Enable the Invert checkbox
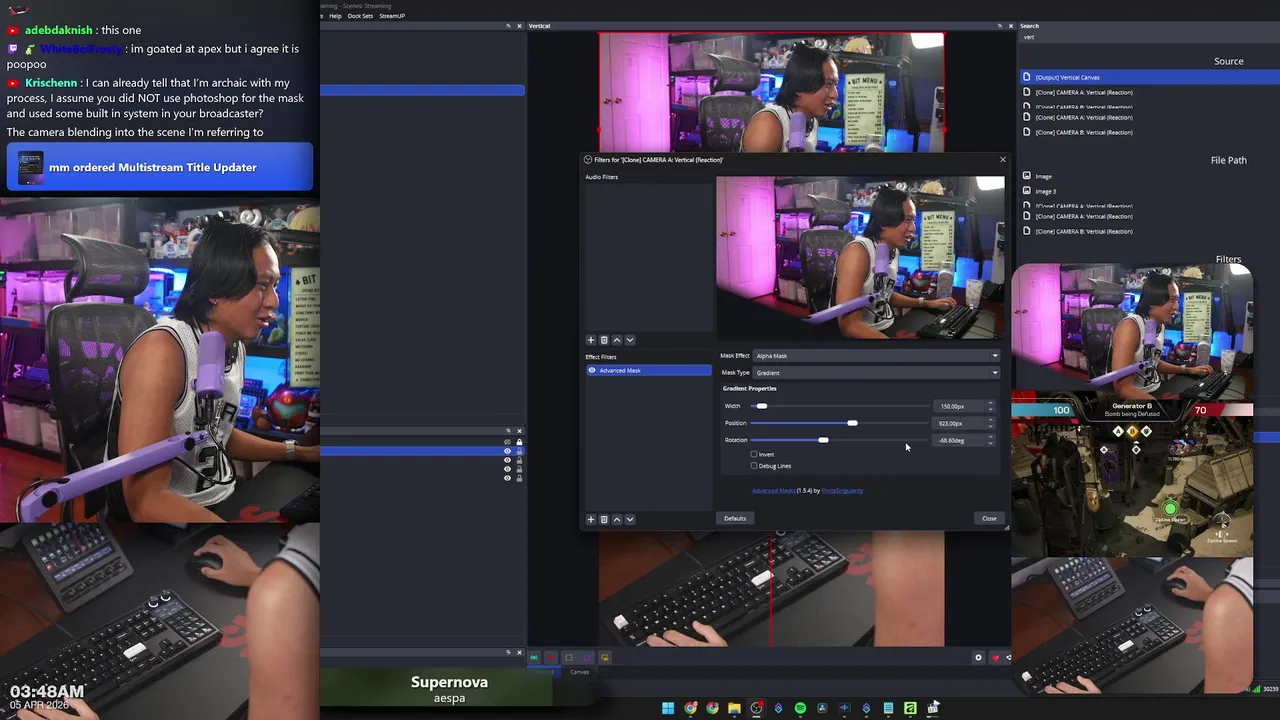This screenshot has width=1280, height=720. click(754, 454)
